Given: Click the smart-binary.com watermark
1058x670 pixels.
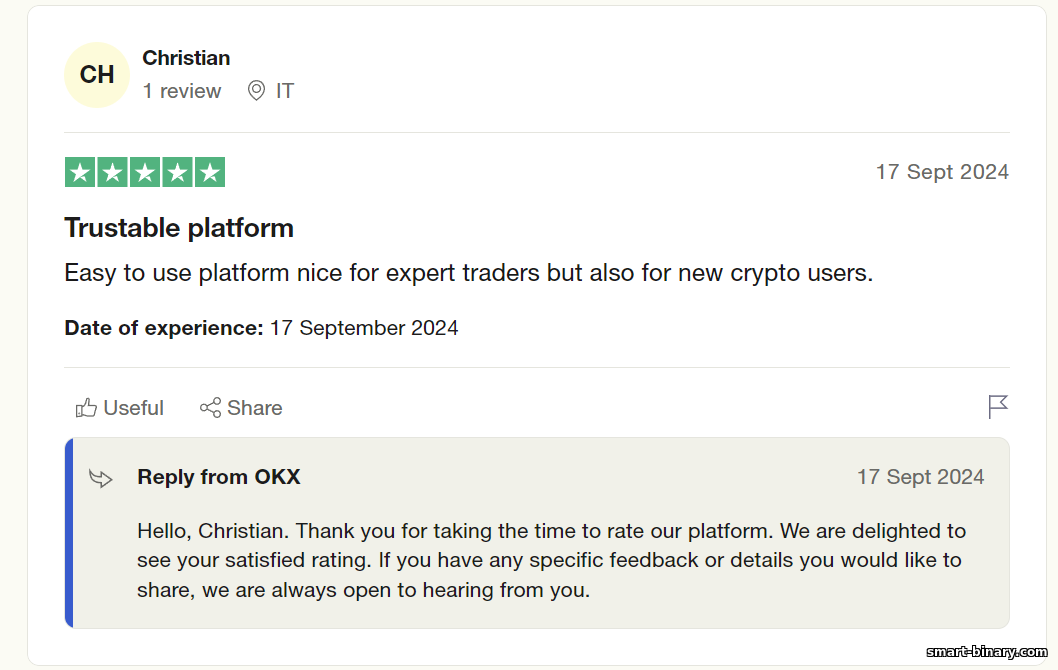Looking at the screenshot, I should 986,651.
